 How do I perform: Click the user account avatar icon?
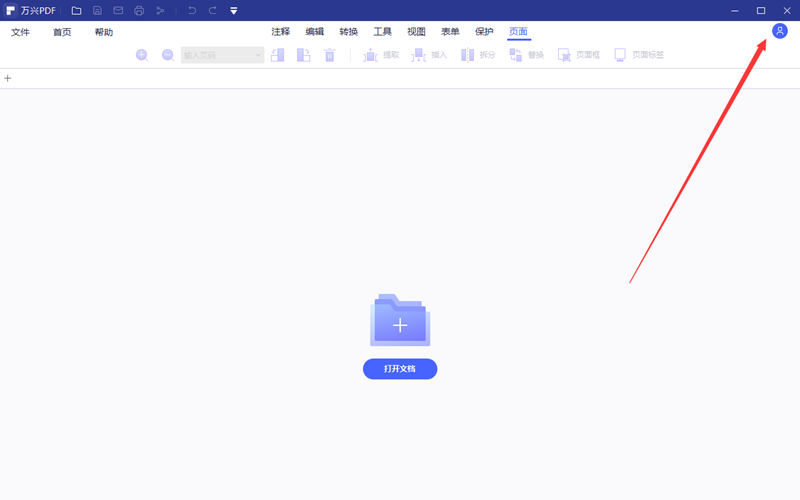[780, 31]
